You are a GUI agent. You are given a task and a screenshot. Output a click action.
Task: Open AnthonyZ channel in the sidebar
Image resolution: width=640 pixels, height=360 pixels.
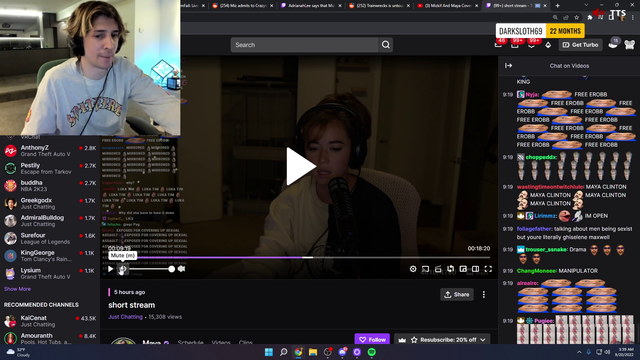pyautogui.click(x=50, y=151)
